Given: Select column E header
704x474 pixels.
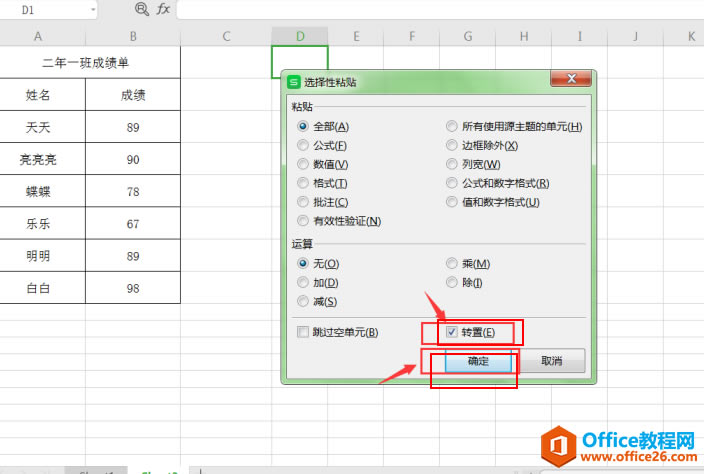Looking at the screenshot, I should [356, 36].
